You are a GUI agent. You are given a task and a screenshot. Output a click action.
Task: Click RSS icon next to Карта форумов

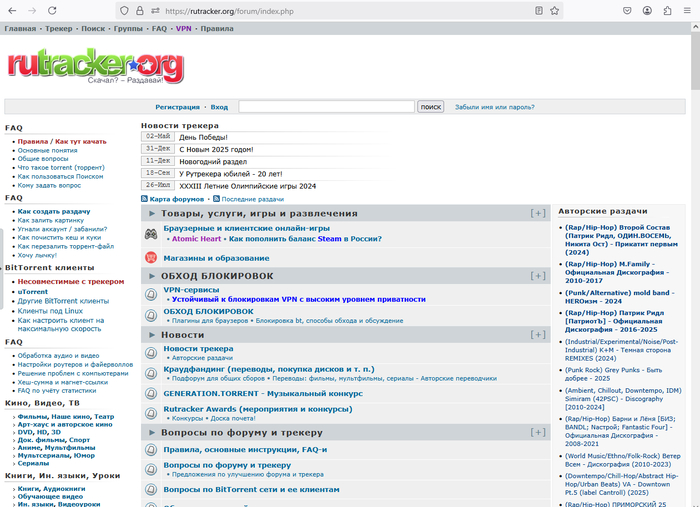144,199
